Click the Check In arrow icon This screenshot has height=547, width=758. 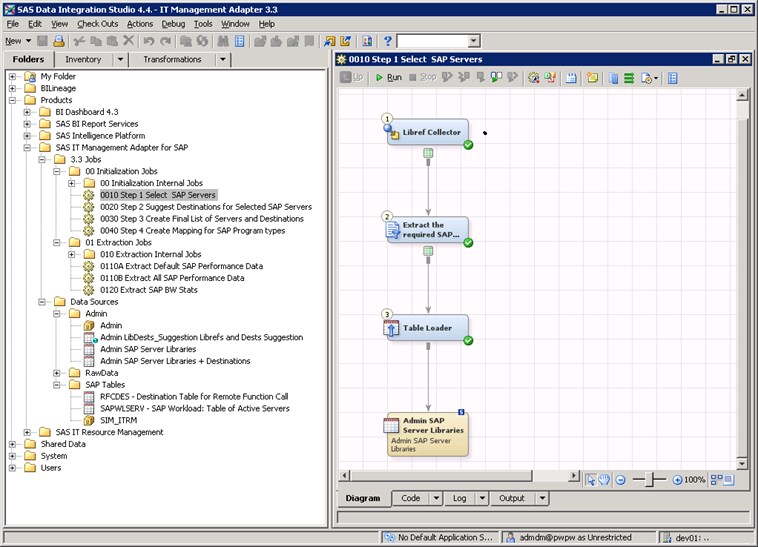click(x=346, y=41)
